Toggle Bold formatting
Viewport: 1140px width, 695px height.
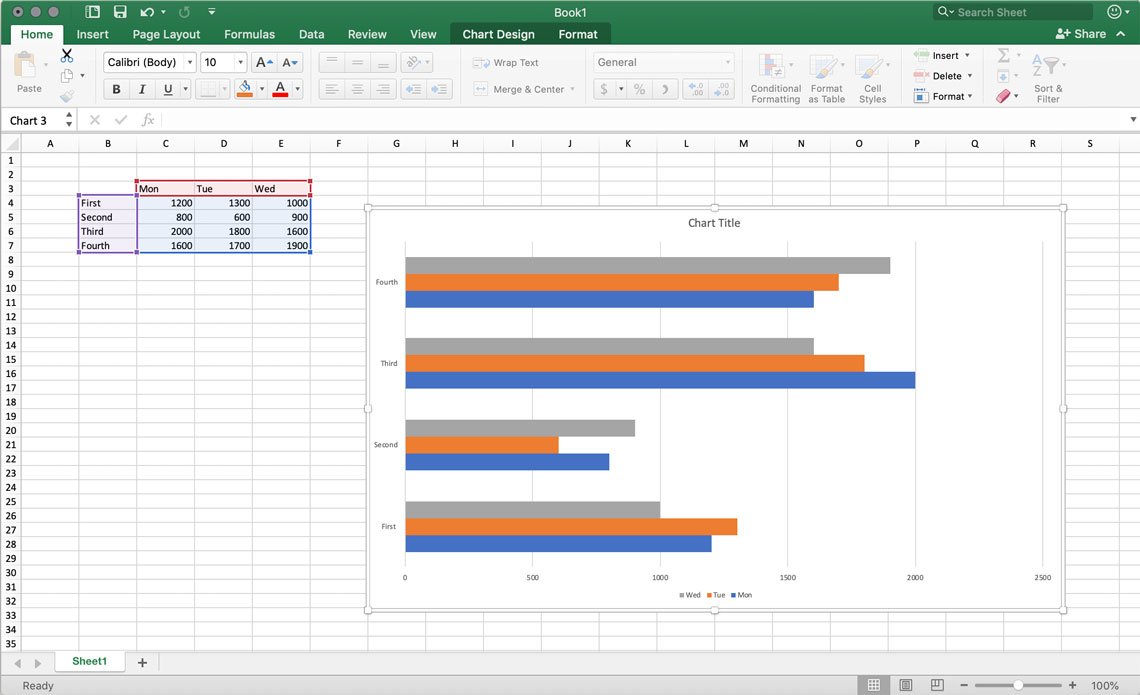click(116, 89)
